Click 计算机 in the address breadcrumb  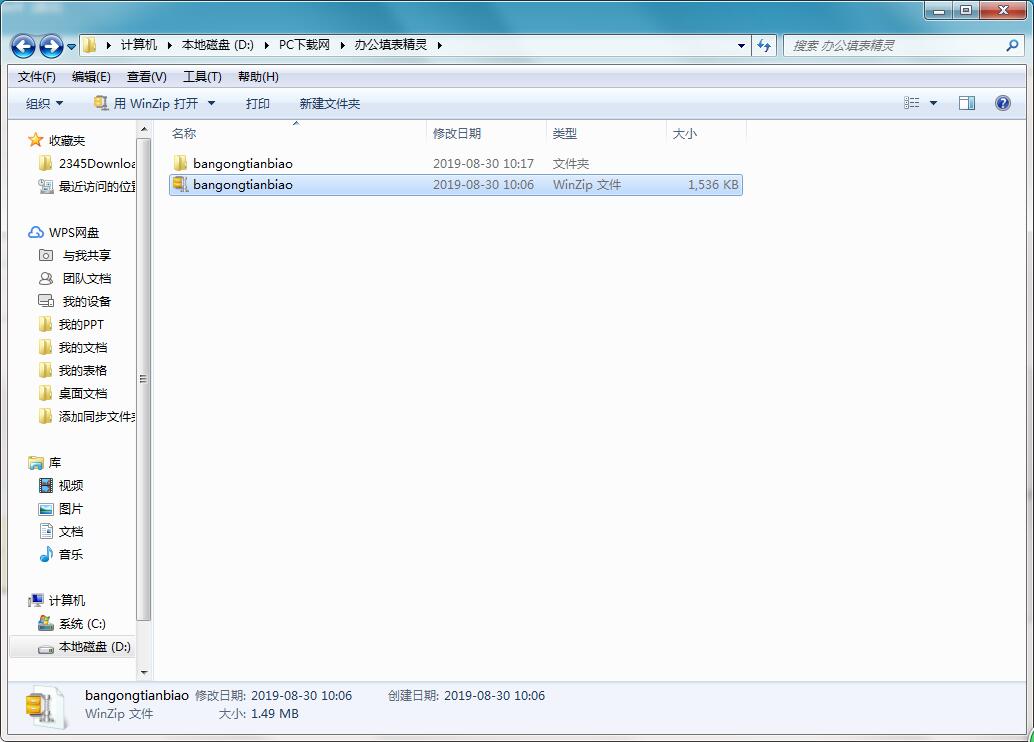coord(138,45)
